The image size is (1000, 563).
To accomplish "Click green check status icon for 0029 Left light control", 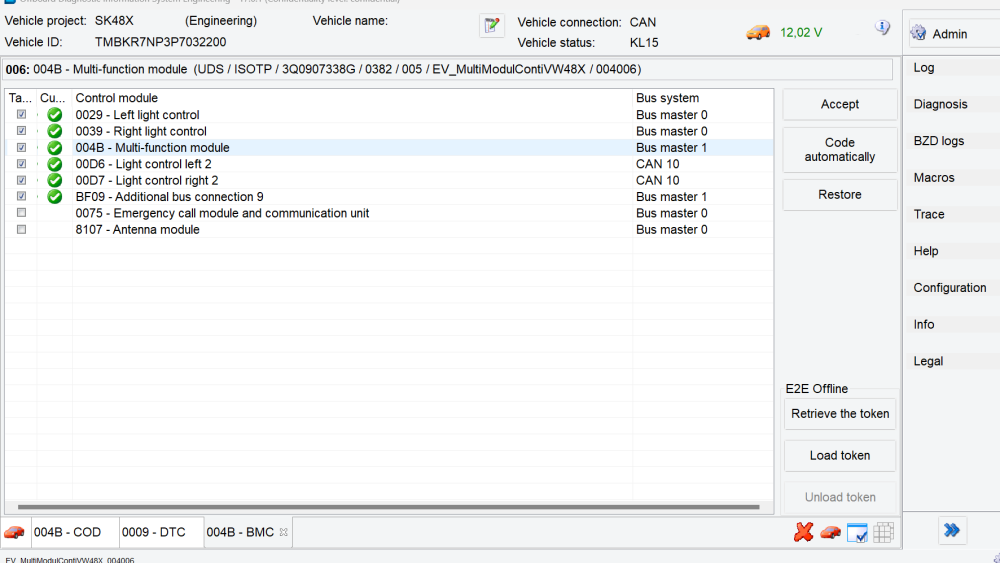I will coord(55,115).
